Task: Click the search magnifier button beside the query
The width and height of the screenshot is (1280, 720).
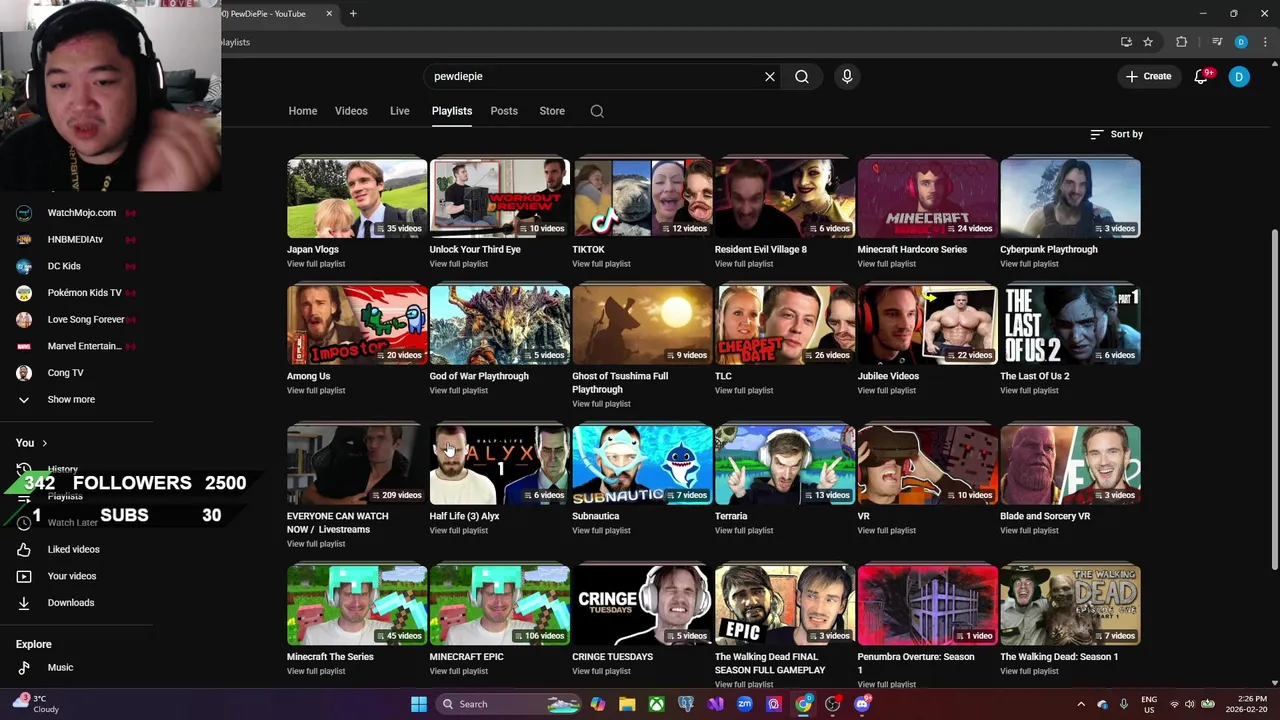Action: click(802, 76)
